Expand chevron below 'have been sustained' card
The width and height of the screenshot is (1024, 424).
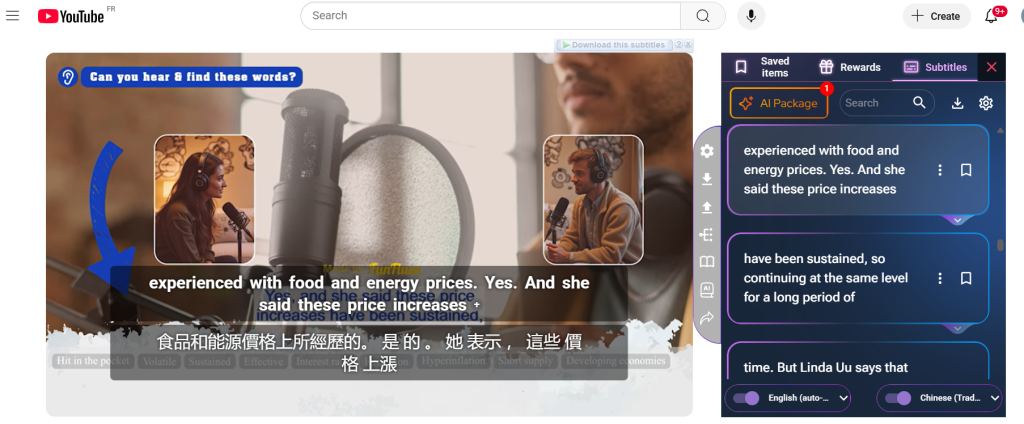(957, 329)
